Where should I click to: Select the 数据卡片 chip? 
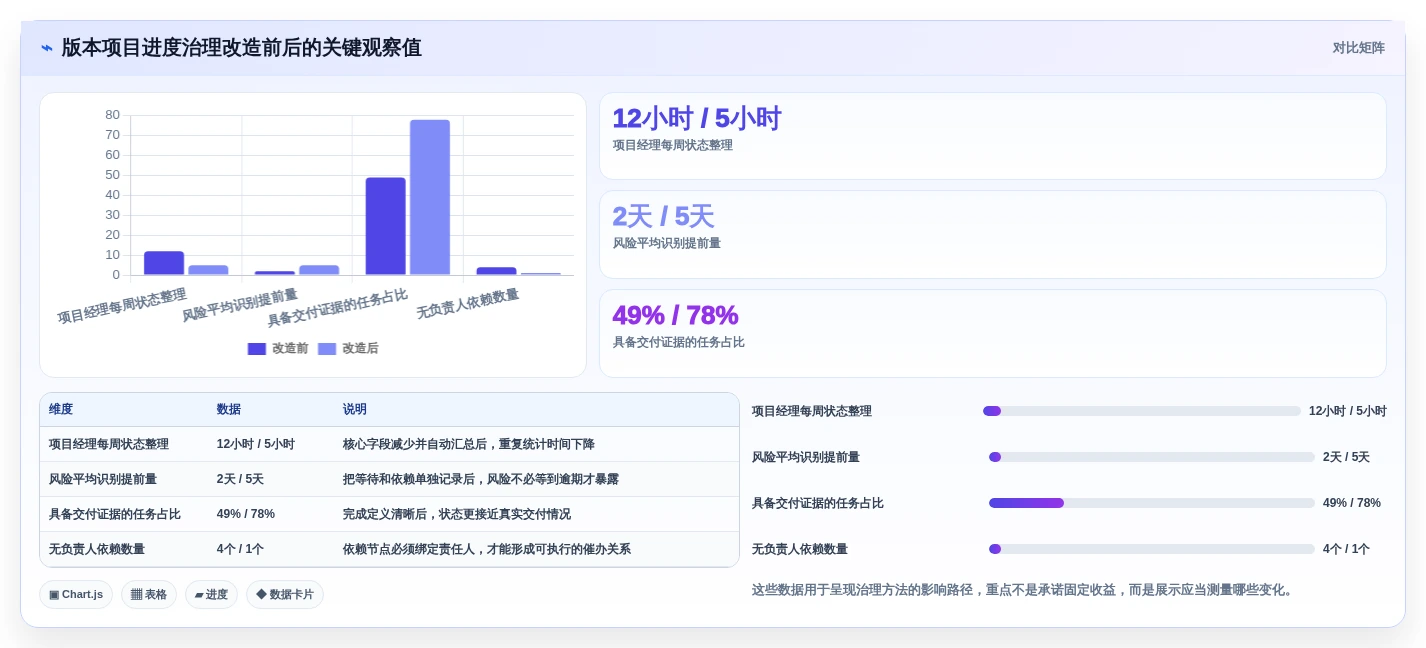[x=285, y=594]
